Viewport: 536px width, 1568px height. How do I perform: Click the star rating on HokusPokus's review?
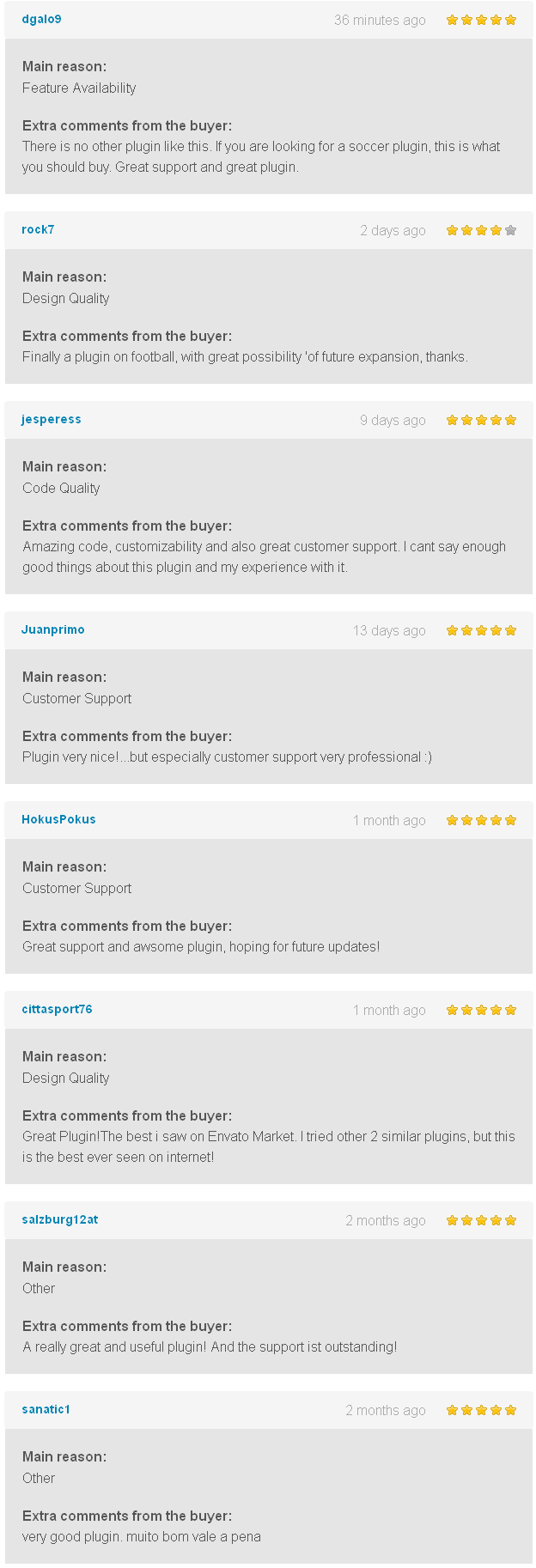tap(481, 820)
